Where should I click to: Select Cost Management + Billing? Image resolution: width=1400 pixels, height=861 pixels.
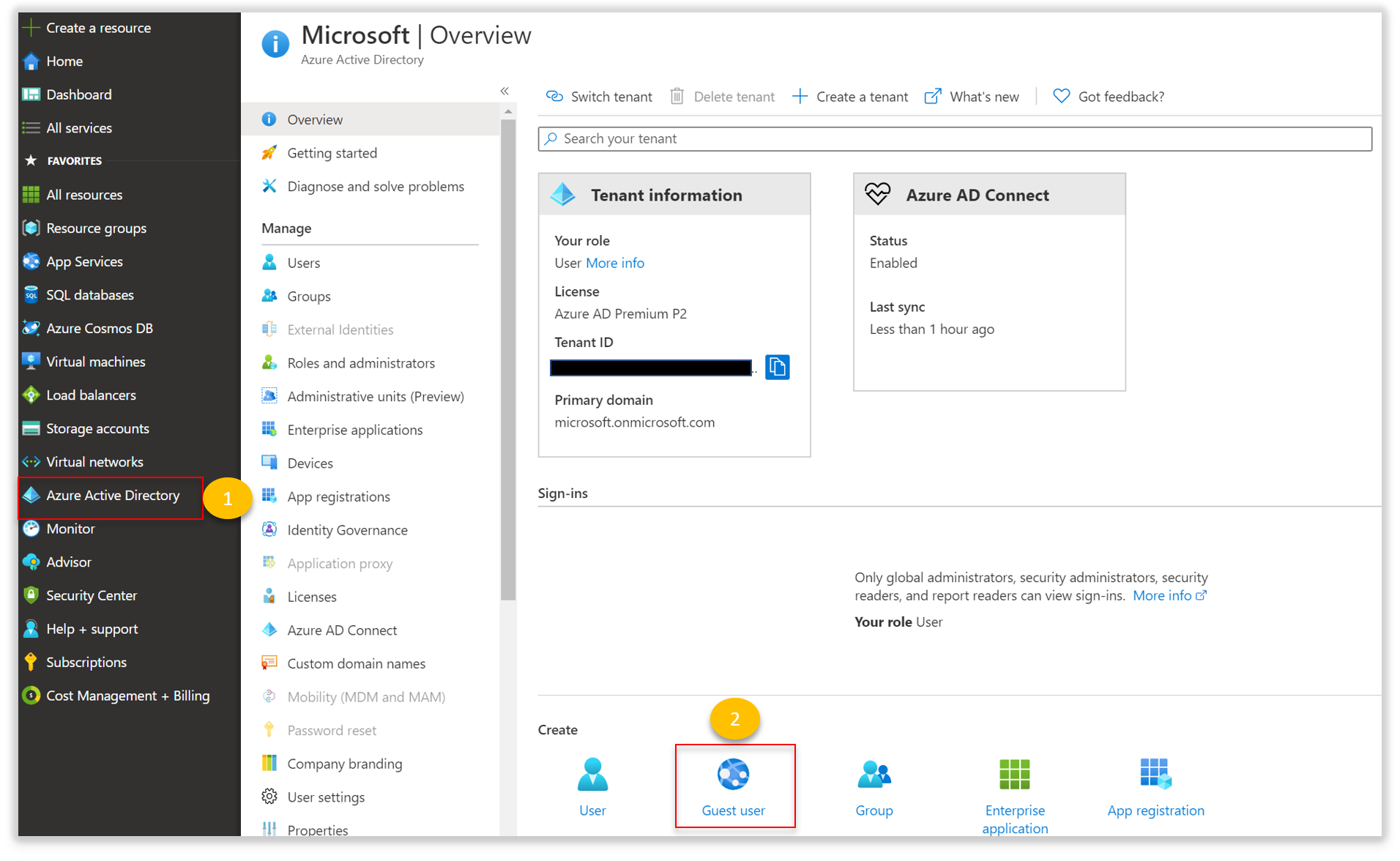coord(127,695)
